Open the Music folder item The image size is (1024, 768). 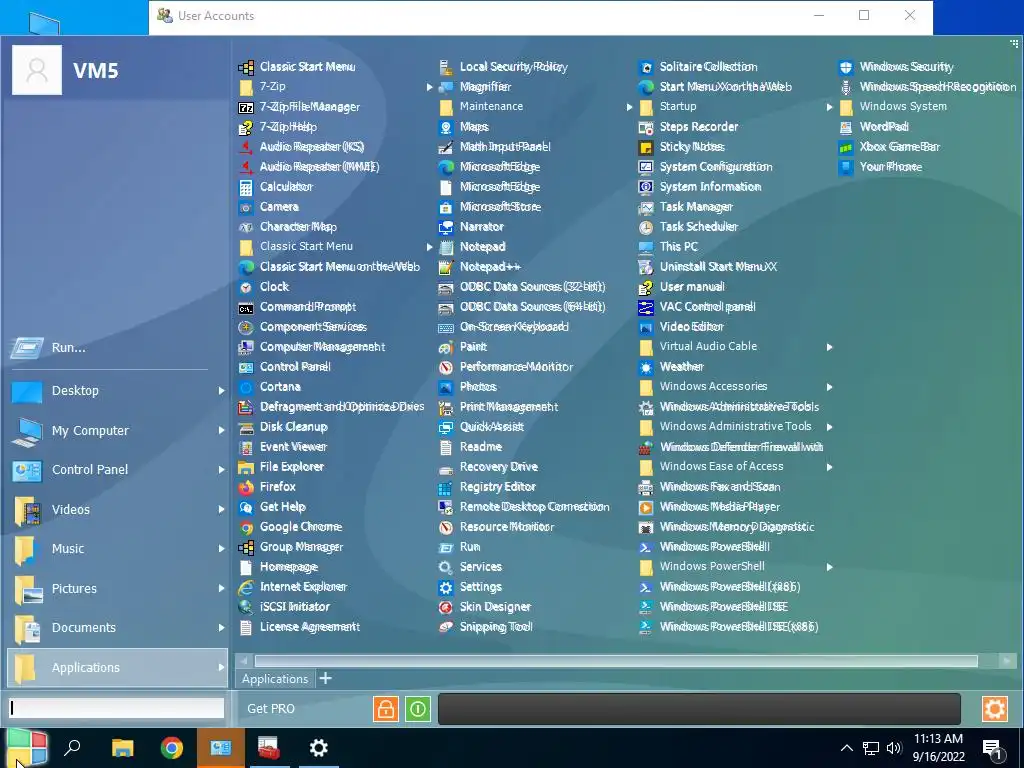point(118,549)
